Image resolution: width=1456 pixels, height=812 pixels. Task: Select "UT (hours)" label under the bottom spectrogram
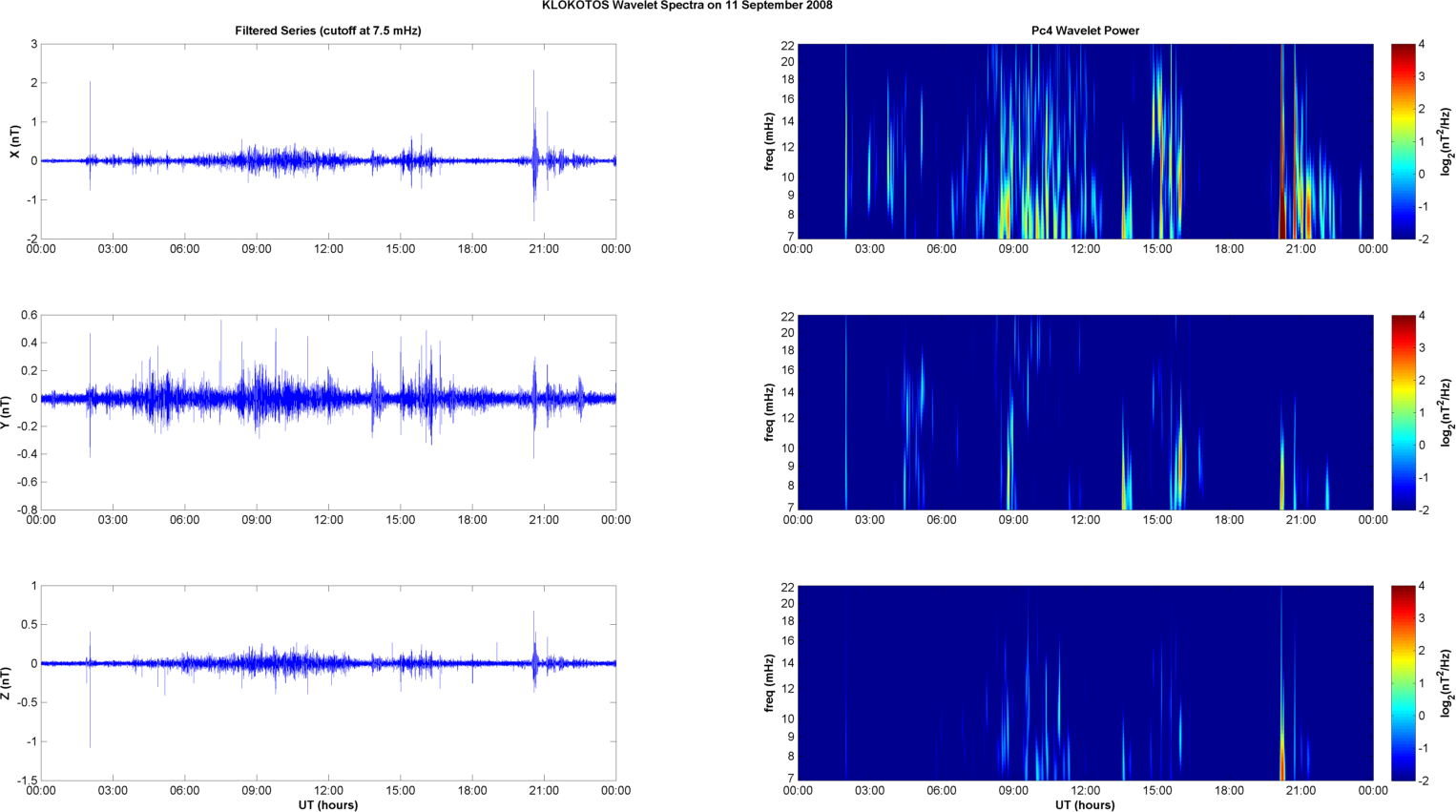1085,804
